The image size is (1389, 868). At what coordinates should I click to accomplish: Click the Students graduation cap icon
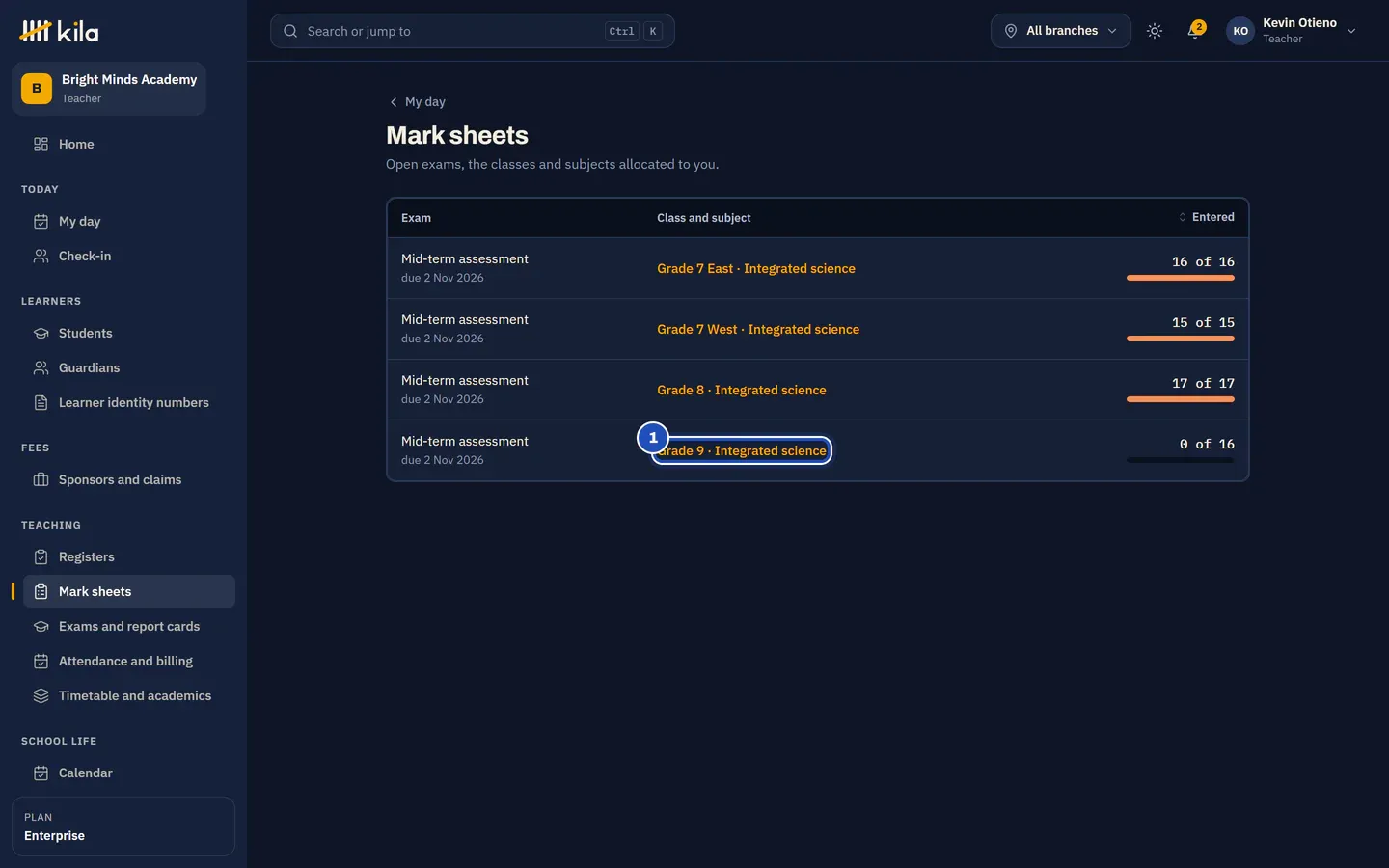(x=41, y=333)
